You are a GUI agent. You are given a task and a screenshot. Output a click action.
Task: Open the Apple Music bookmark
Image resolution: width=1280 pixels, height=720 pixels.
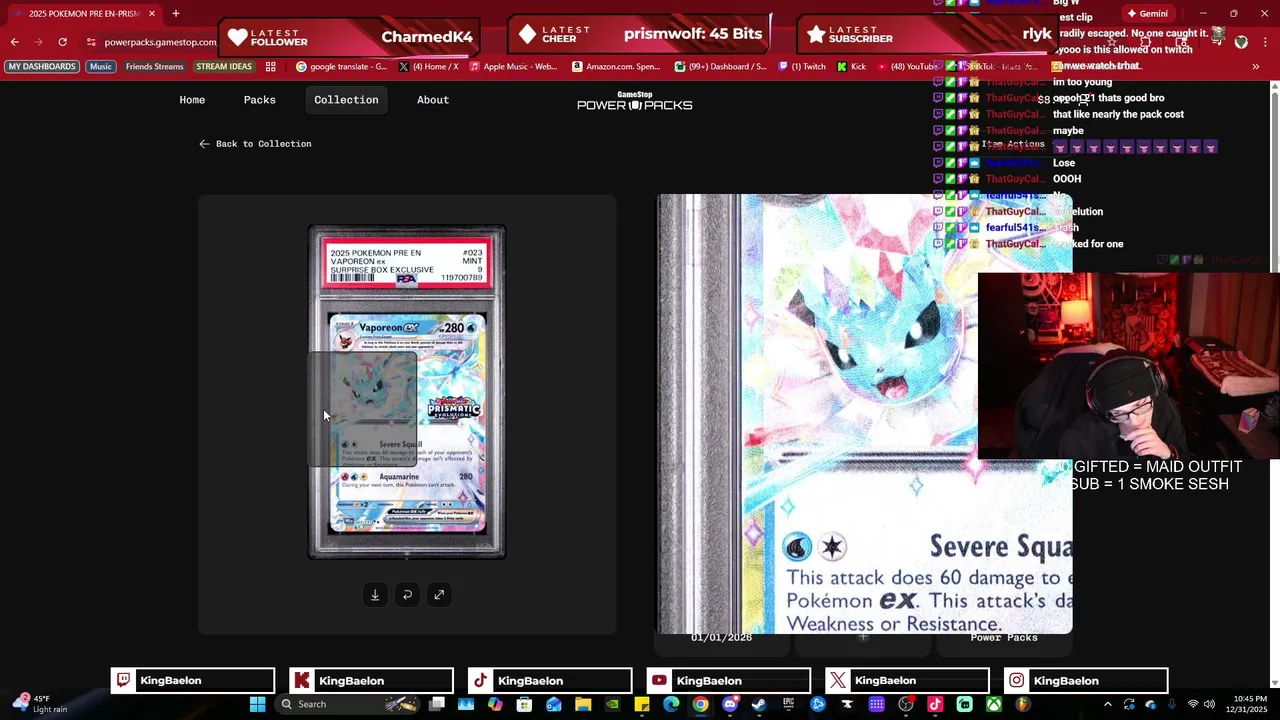coord(512,67)
